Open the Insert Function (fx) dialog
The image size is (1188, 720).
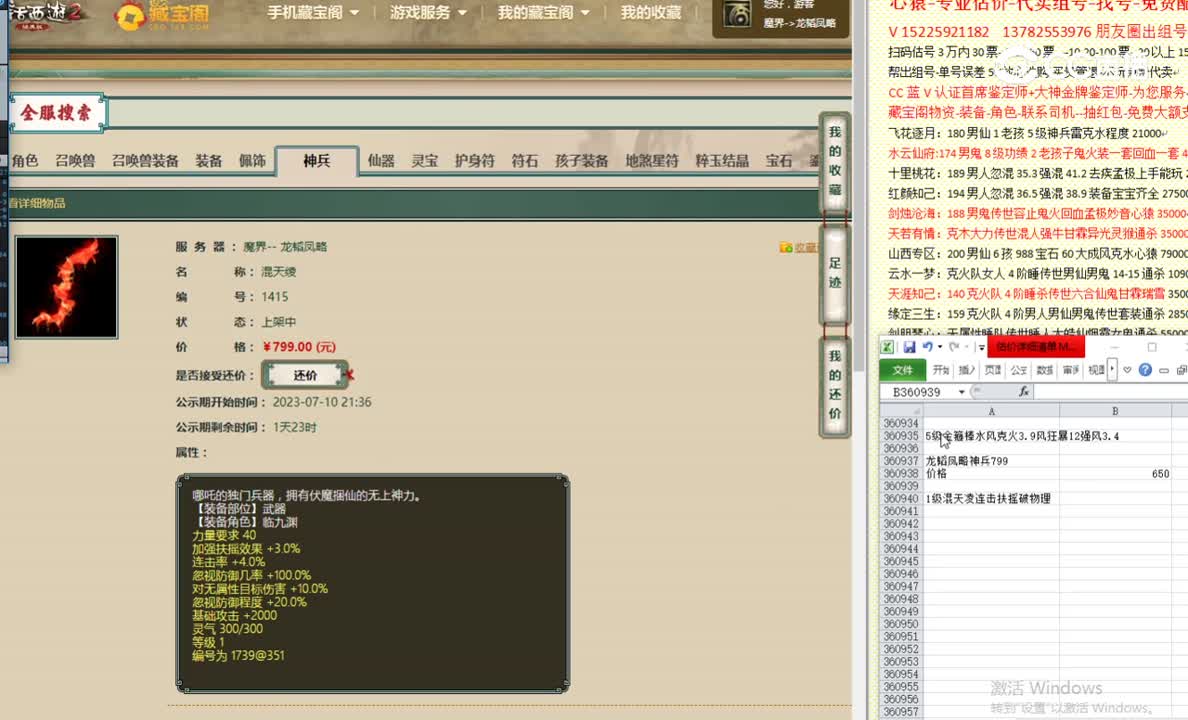point(1024,391)
